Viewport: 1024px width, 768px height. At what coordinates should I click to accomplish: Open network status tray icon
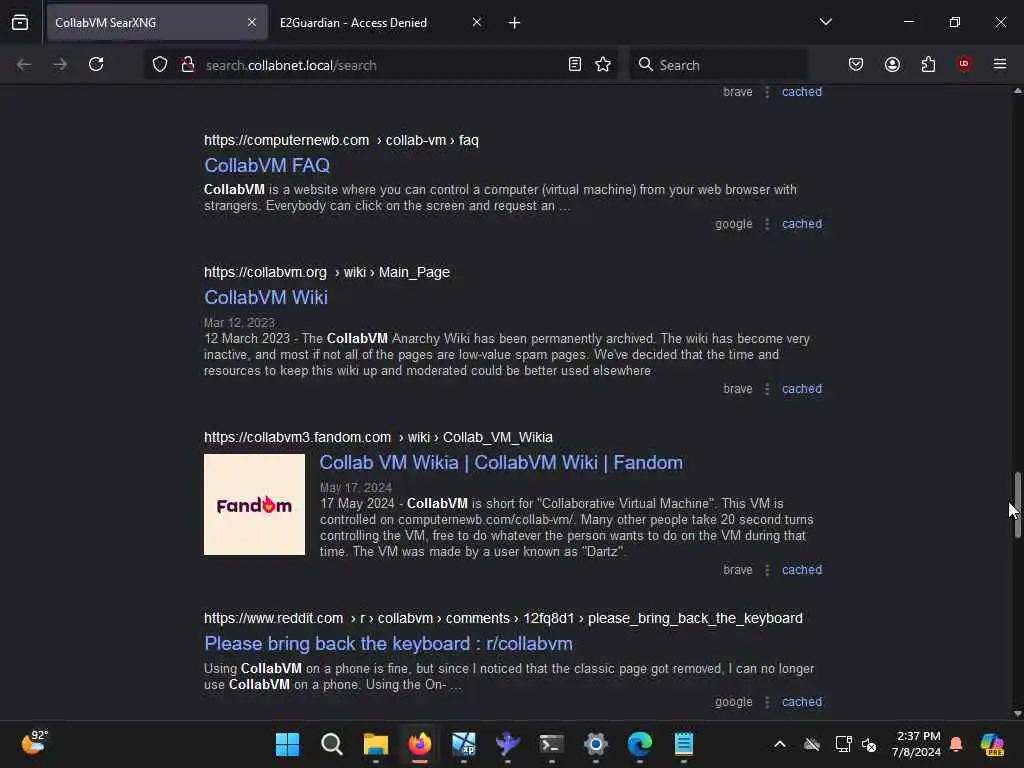coord(843,744)
